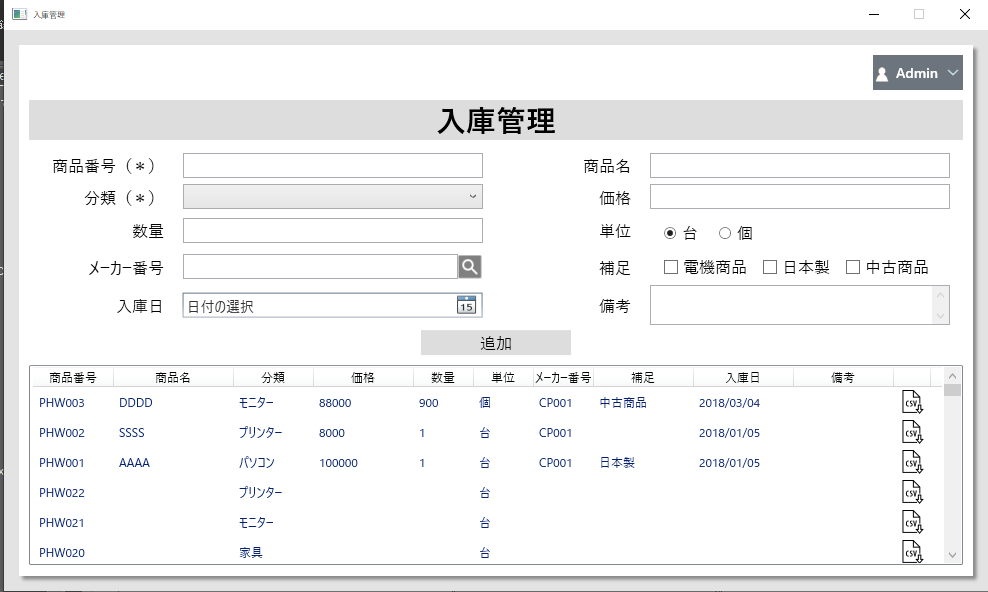Click price cell 100000
Image resolution: width=988 pixels, height=592 pixels.
[x=338, y=463]
